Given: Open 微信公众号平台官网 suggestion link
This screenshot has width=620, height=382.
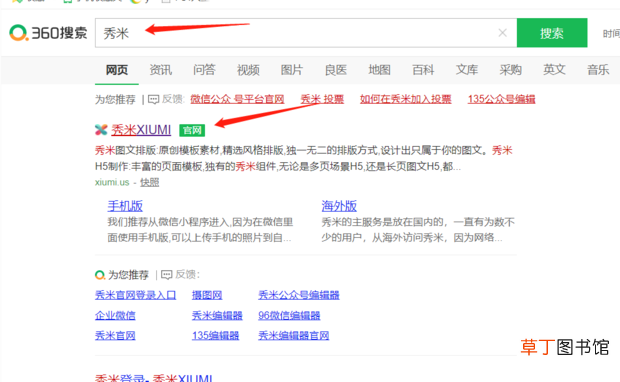Looking at the screenshot, I should pyautogui.click(x=237, y=99).
